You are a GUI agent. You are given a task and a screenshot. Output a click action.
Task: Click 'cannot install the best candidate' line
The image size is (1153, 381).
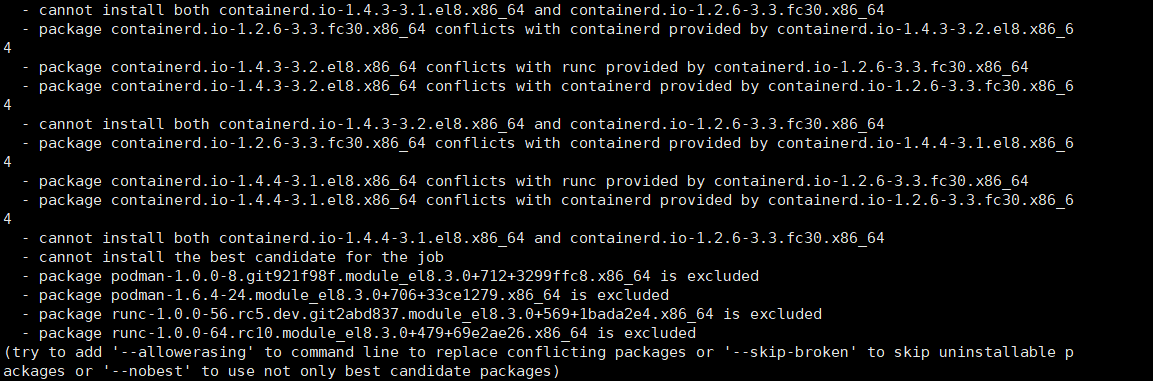[241, 257]
